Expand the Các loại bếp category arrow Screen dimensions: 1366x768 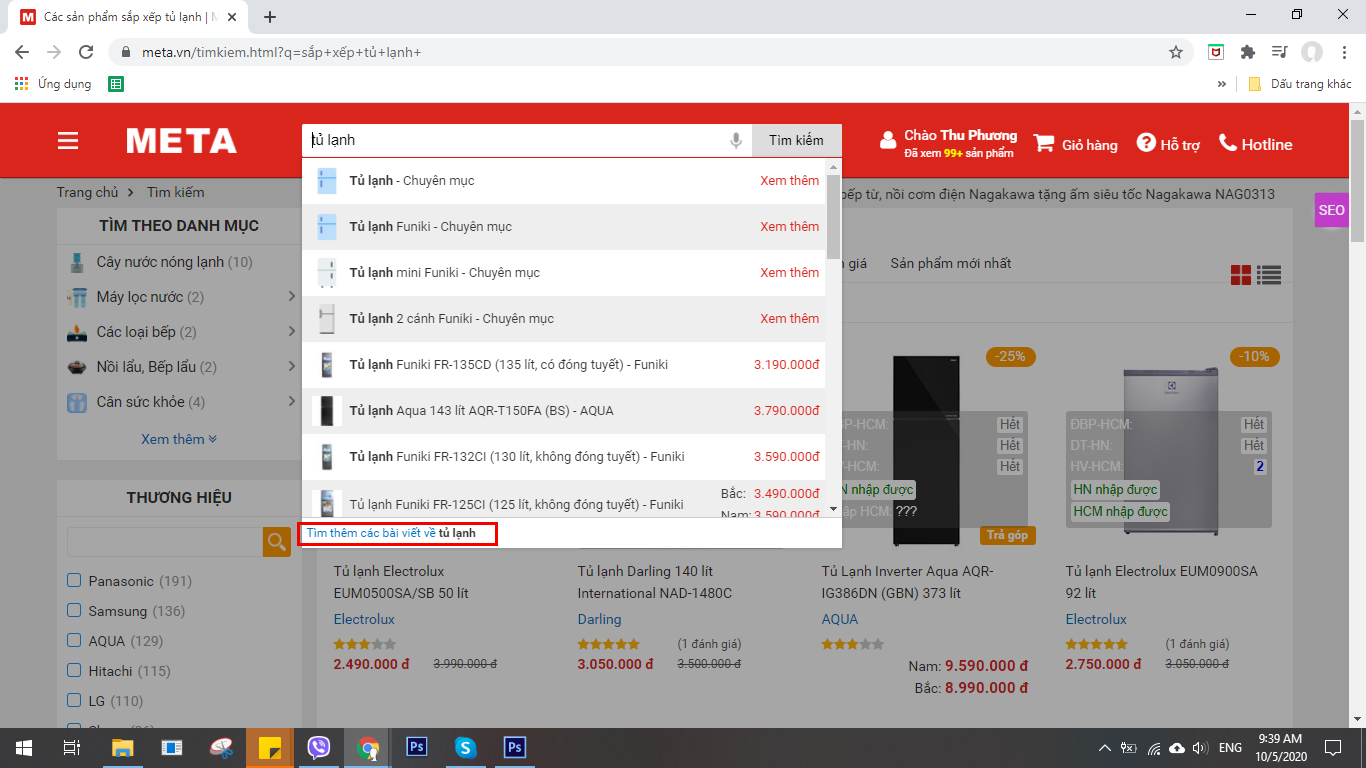coord(292,332)
